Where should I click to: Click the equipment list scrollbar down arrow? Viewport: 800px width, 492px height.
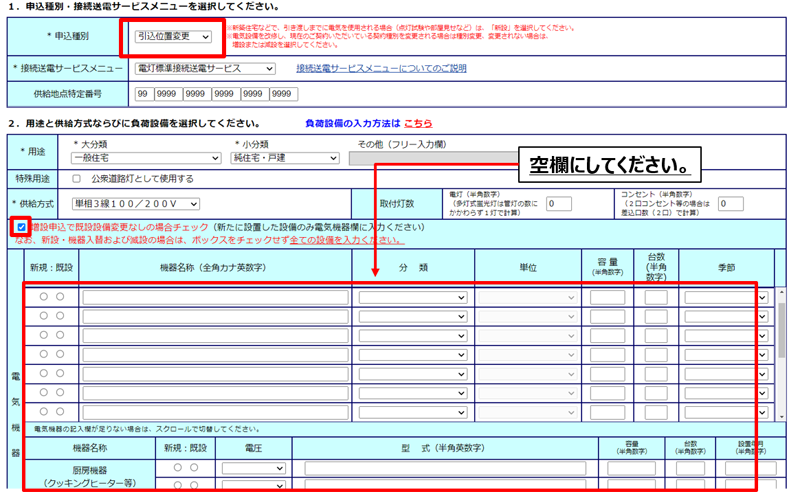pyautogui.click(x=782, y=417)
